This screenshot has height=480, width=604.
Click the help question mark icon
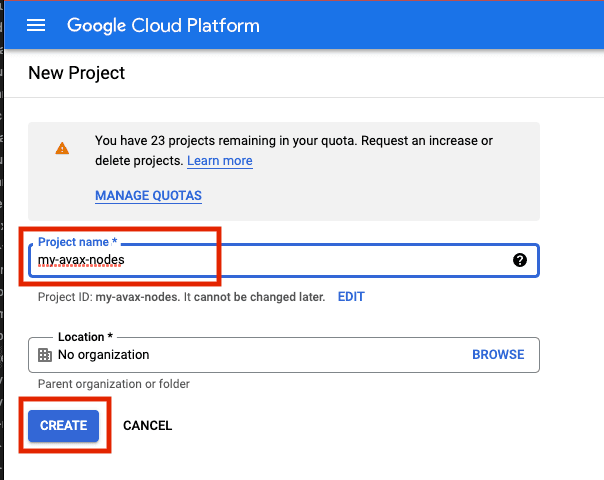(x=519, y=260)
